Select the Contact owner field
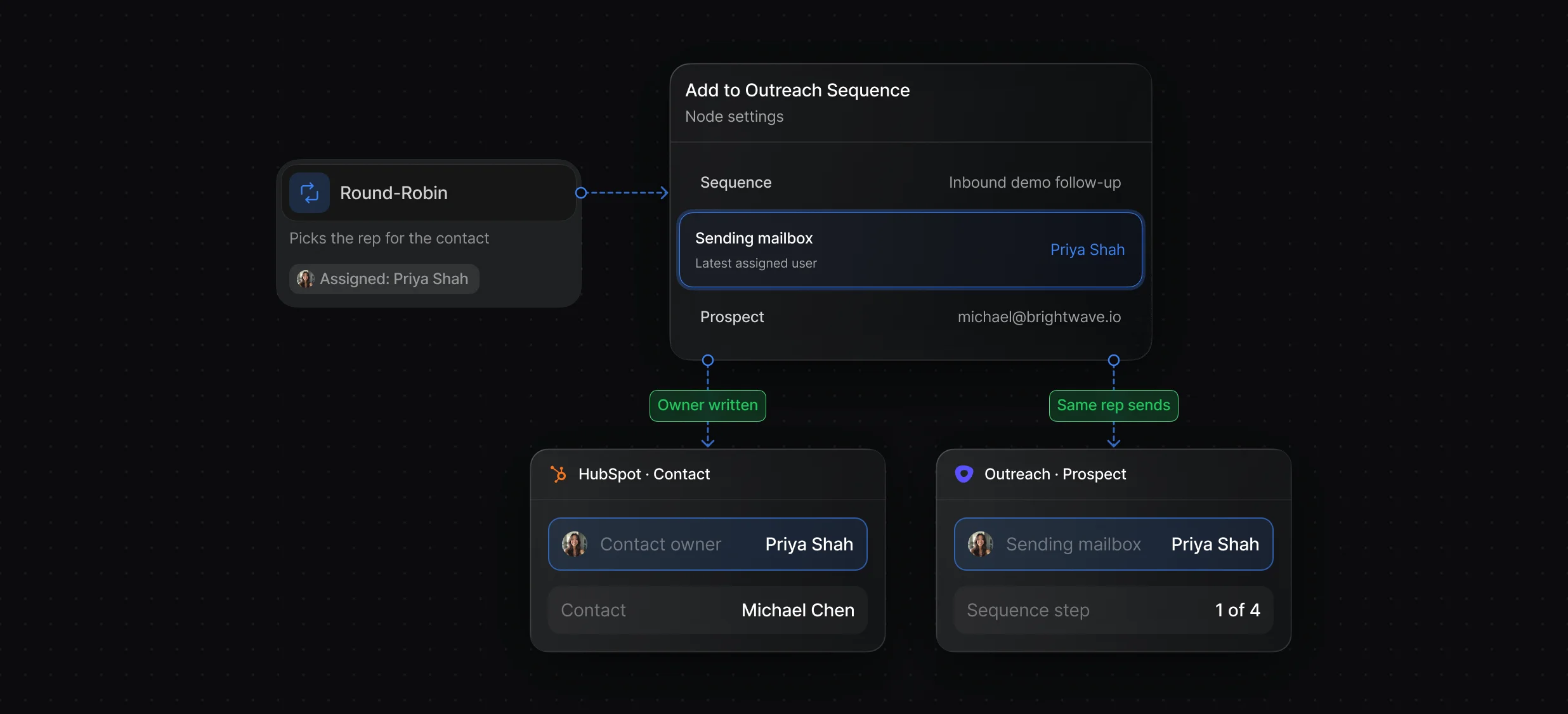Screen dimensions: 1568x714 [x=708, y=544]
